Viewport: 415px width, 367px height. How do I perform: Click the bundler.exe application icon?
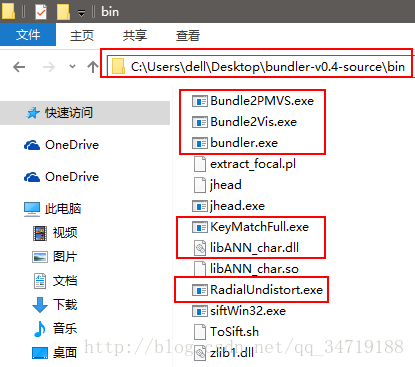[200, 143]
